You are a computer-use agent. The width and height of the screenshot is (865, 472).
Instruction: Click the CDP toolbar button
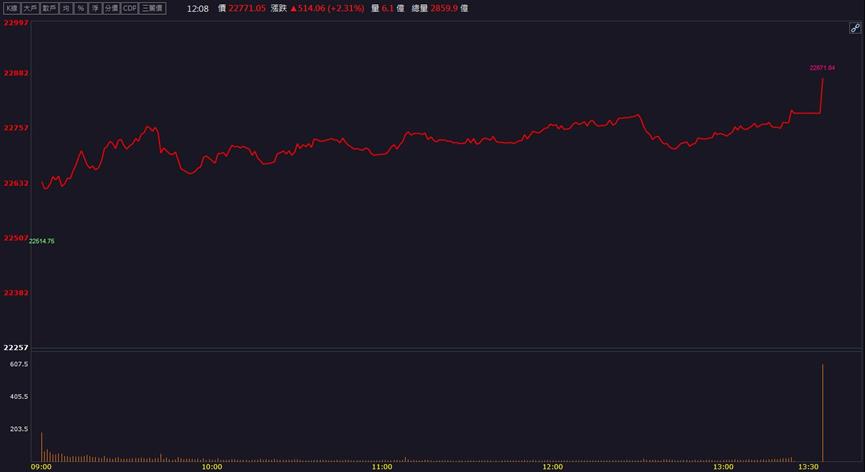[x=130, y=8]
